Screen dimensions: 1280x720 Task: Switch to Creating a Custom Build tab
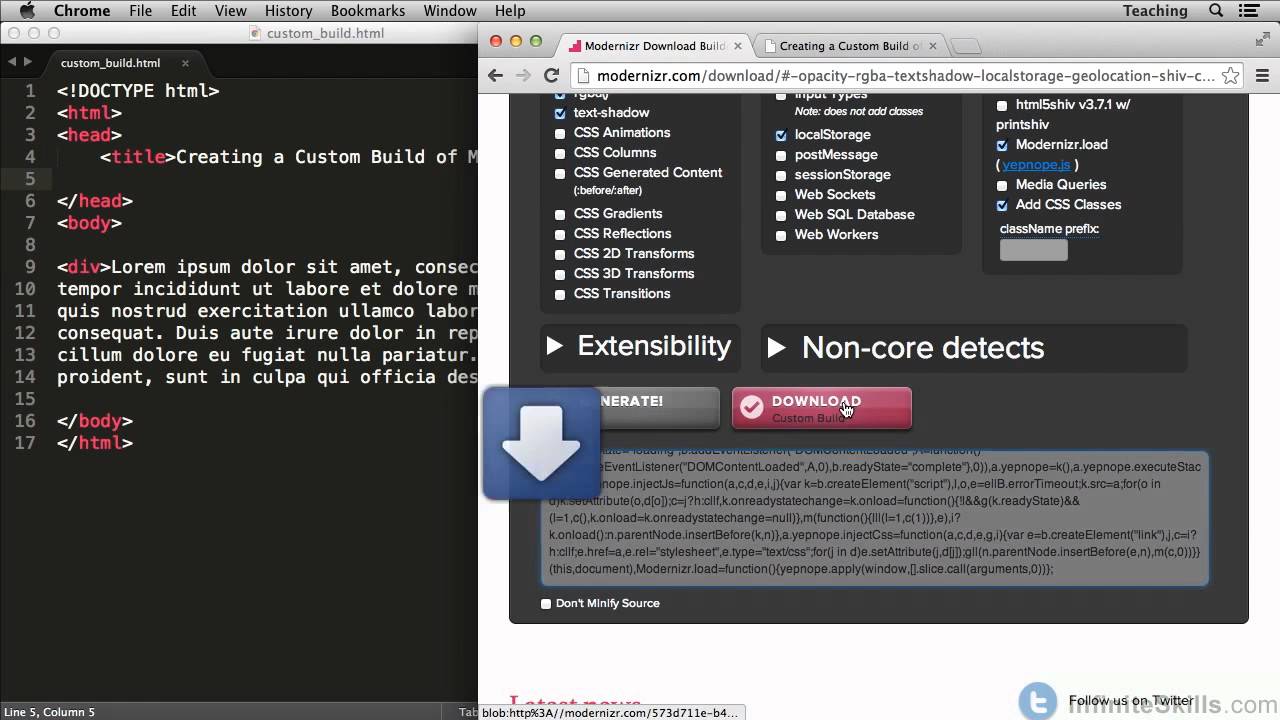tap(850, 46)
